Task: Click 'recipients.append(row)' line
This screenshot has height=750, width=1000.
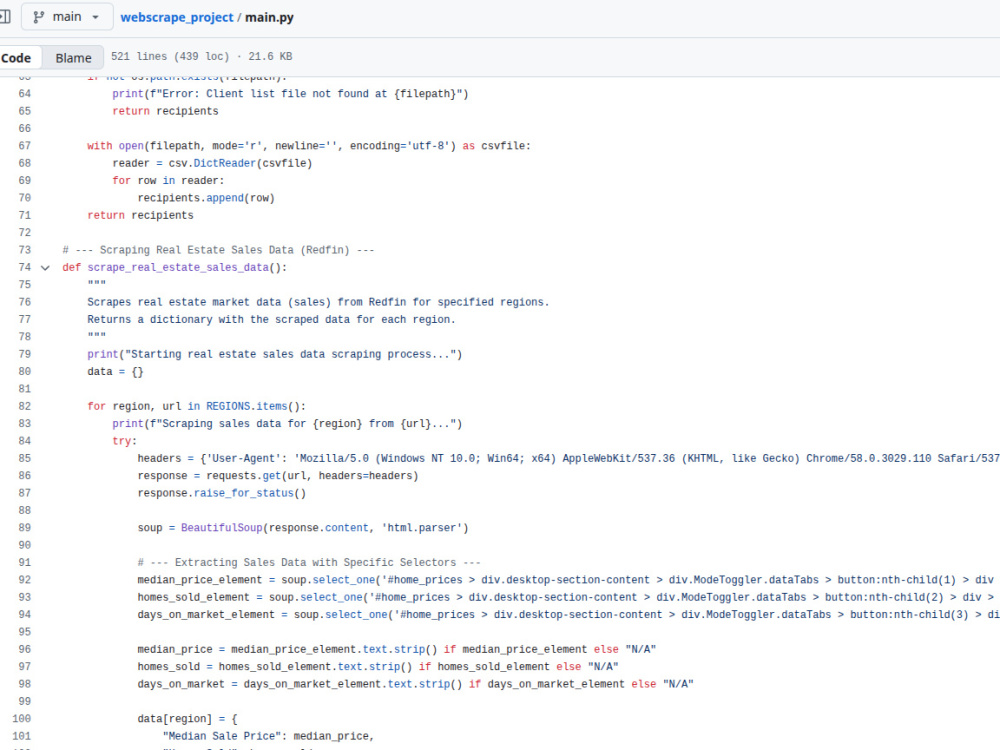Action: 206,198
